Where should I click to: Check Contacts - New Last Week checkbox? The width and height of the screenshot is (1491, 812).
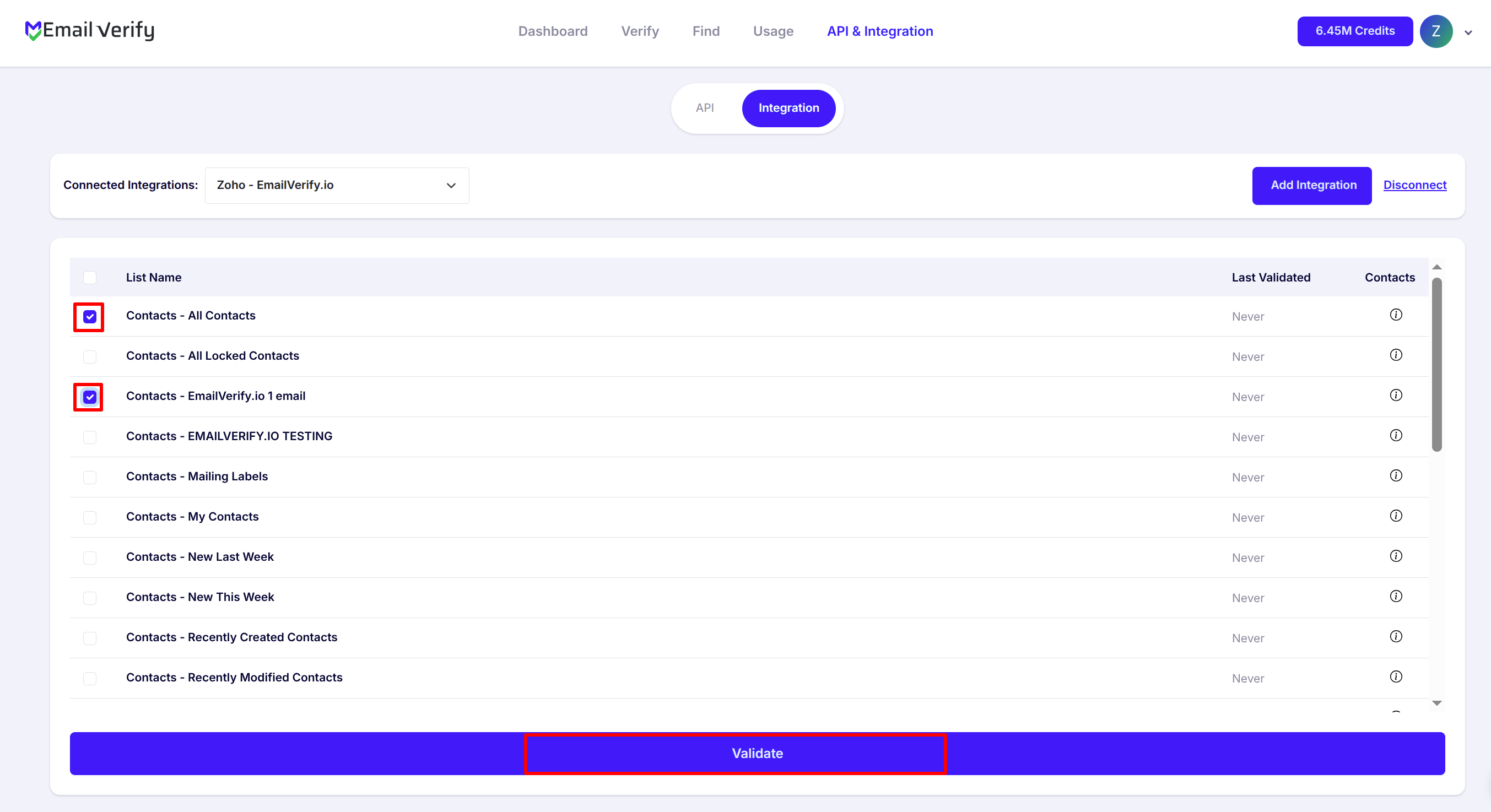point(90,558)
